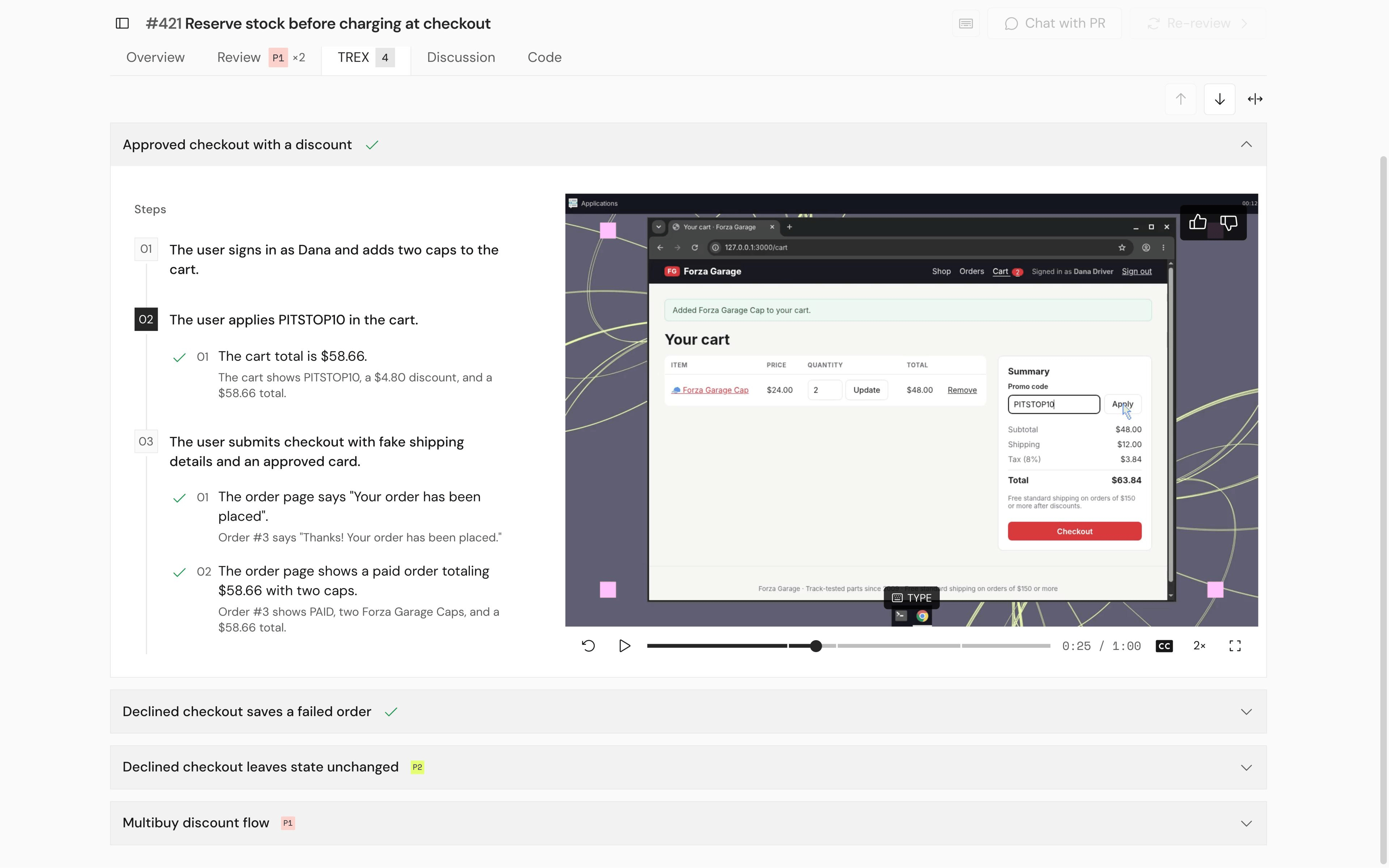Give thumbs down on the video
This screenshot has width=1389, height=868.
1229,222
